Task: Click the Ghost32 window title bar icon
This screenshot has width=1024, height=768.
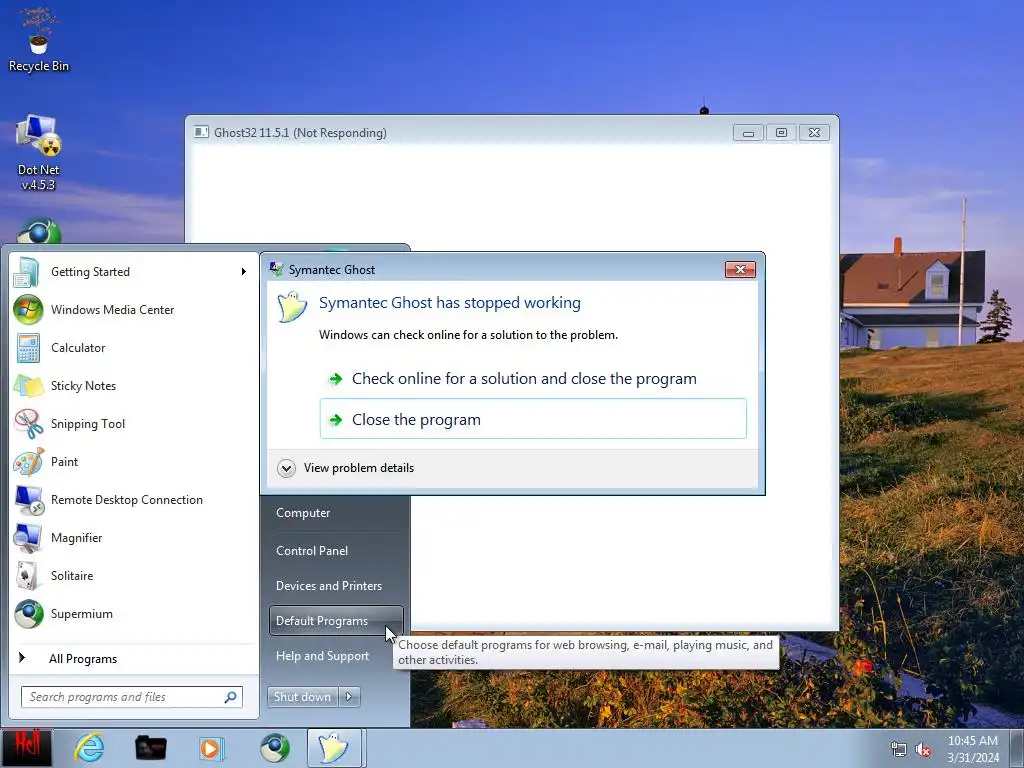Action: click(x=201, y=133)
